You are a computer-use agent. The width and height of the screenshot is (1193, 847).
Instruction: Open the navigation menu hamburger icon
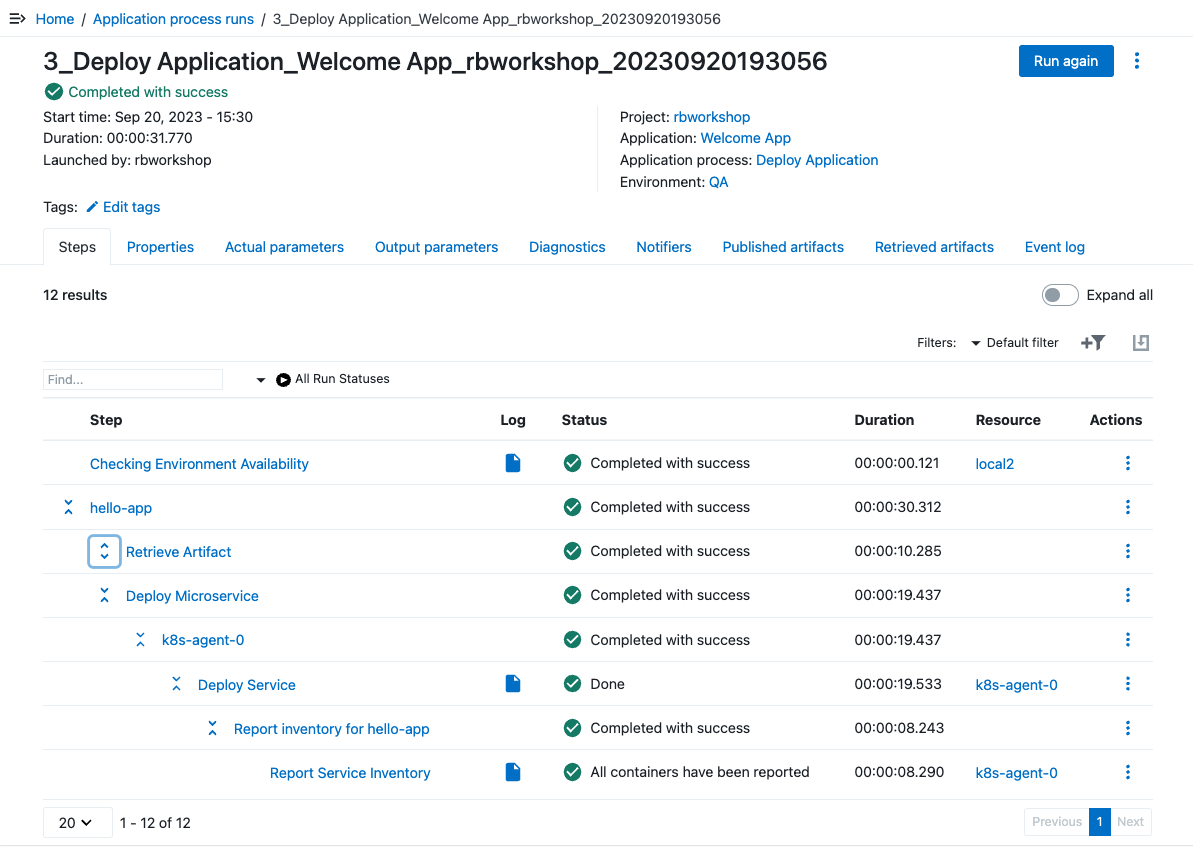coord(17,19)
